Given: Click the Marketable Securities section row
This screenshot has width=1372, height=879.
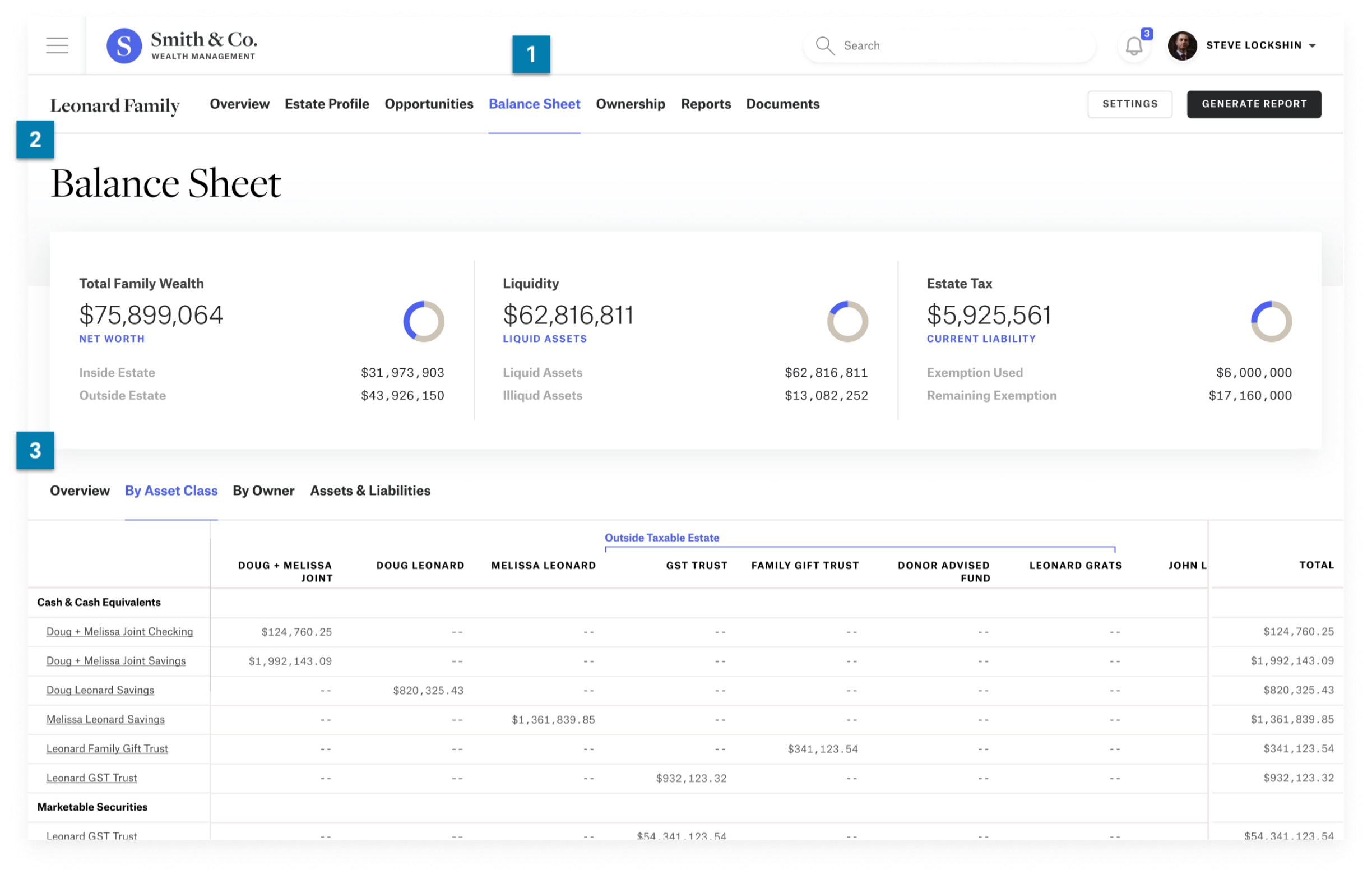Looking at the screenshot, I should 685,807.
